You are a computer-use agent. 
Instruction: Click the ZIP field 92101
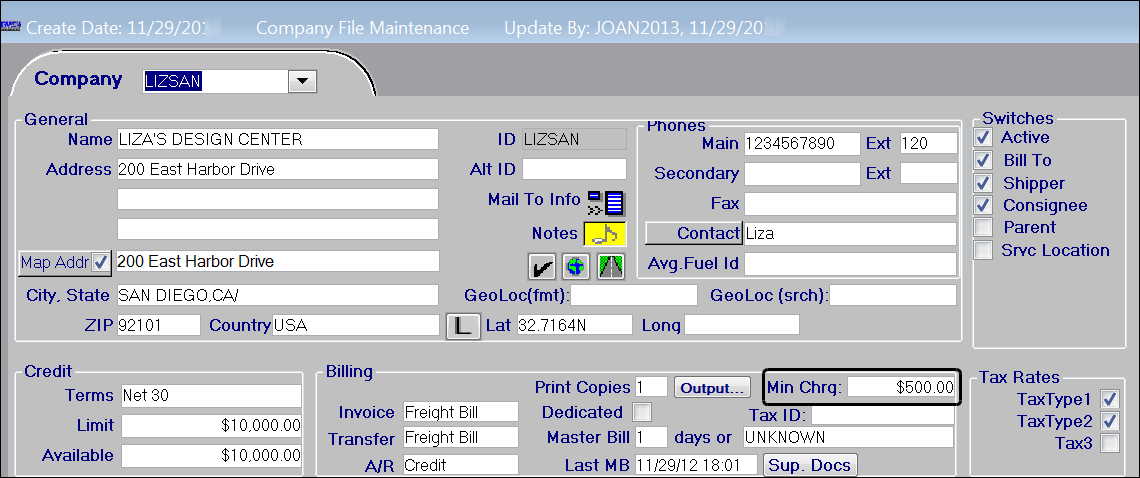point(158,325)
